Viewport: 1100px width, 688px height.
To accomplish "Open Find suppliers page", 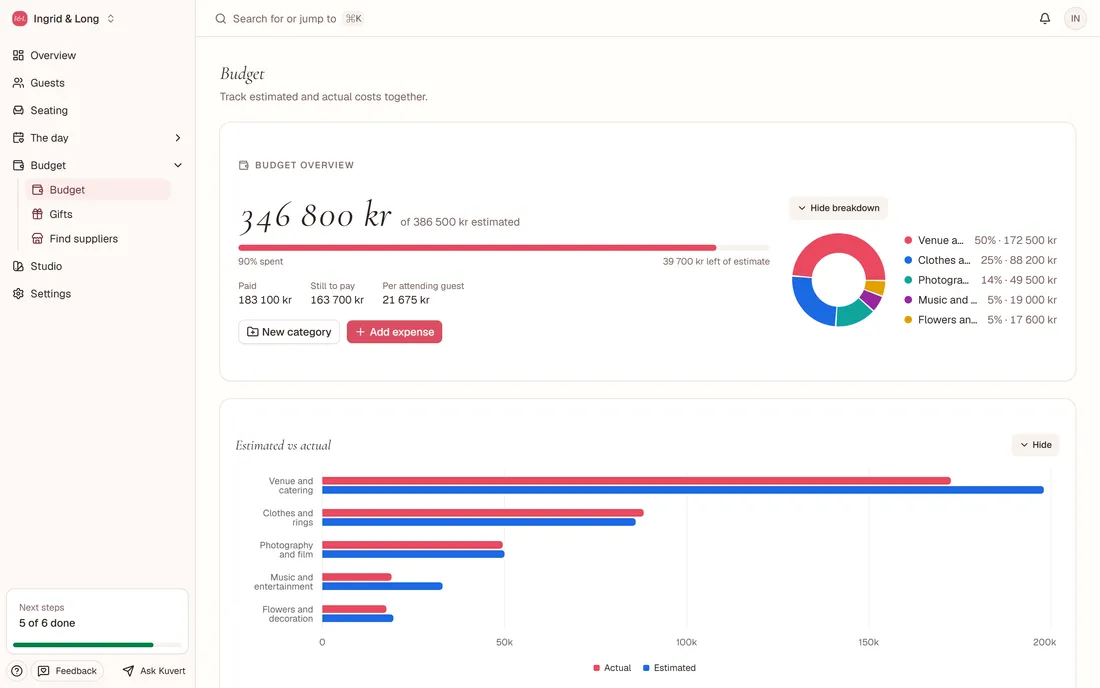I will click(x=98, y=239).
